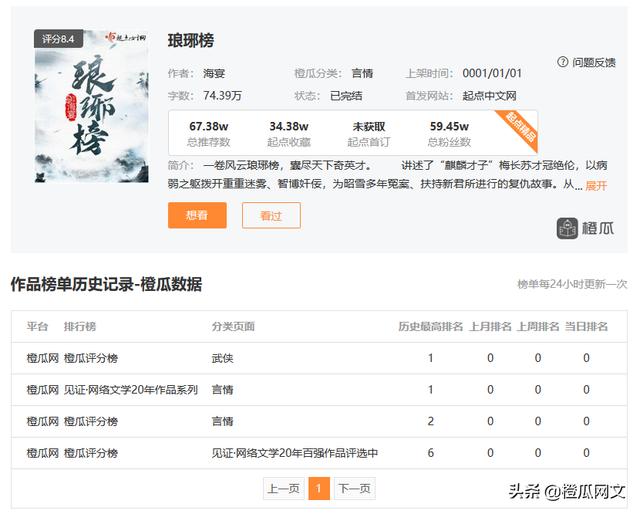Go to next page 下一页
This screenshot has width=640, height=514.
354,488
